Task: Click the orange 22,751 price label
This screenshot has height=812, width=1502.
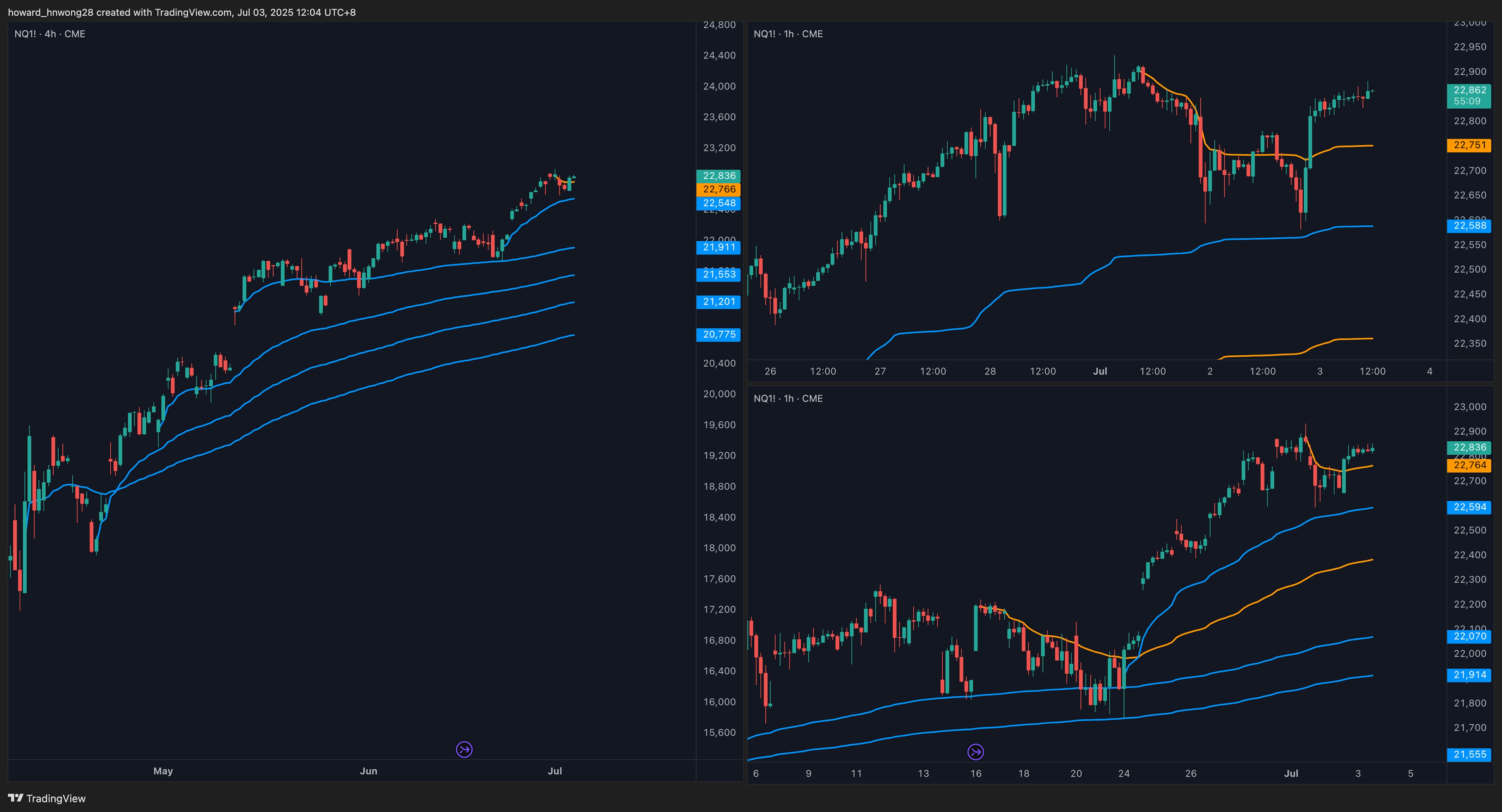Action: (1469, 145)
